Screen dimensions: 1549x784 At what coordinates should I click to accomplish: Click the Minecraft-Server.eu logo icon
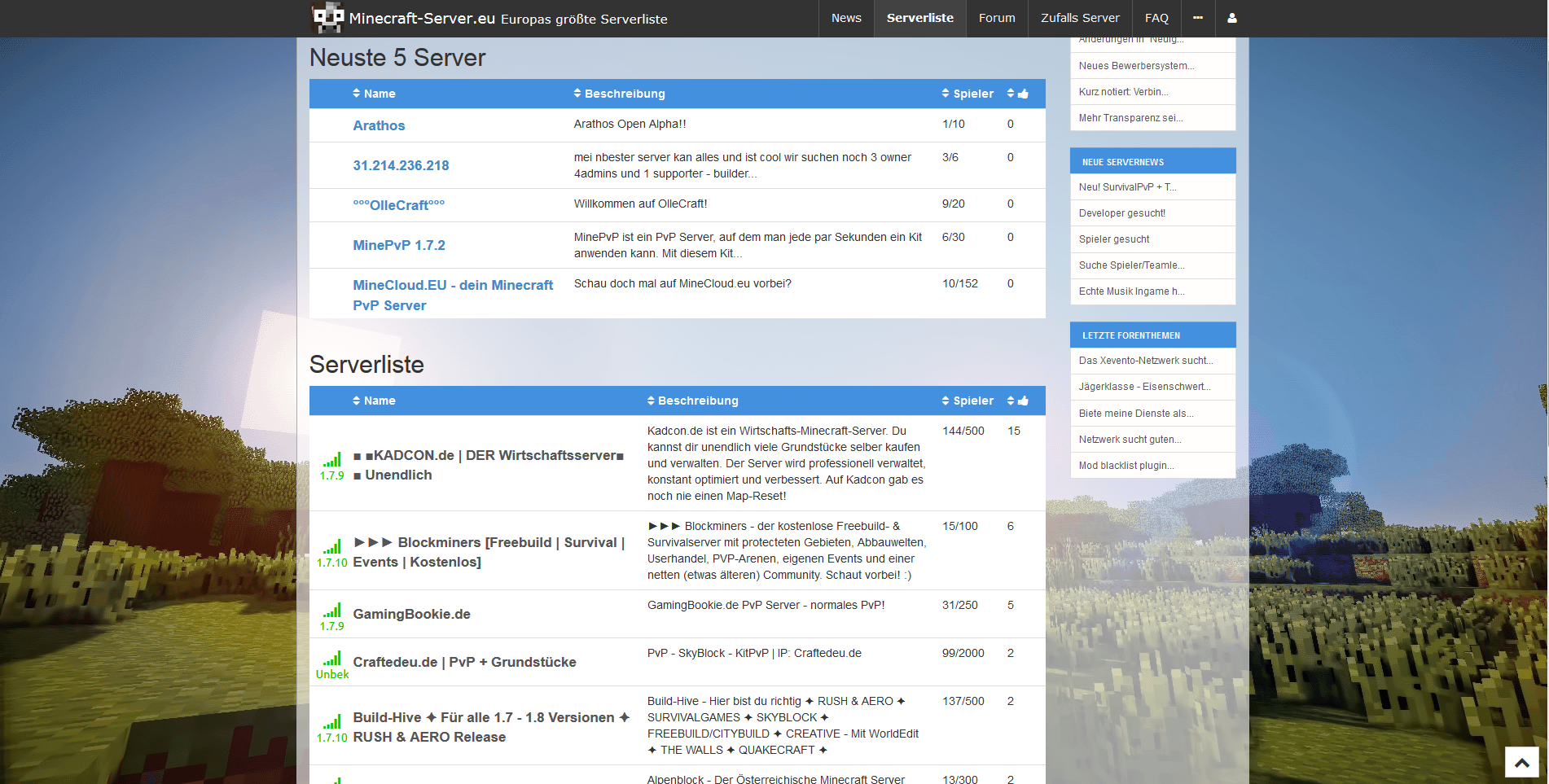(x=328, y=18)
